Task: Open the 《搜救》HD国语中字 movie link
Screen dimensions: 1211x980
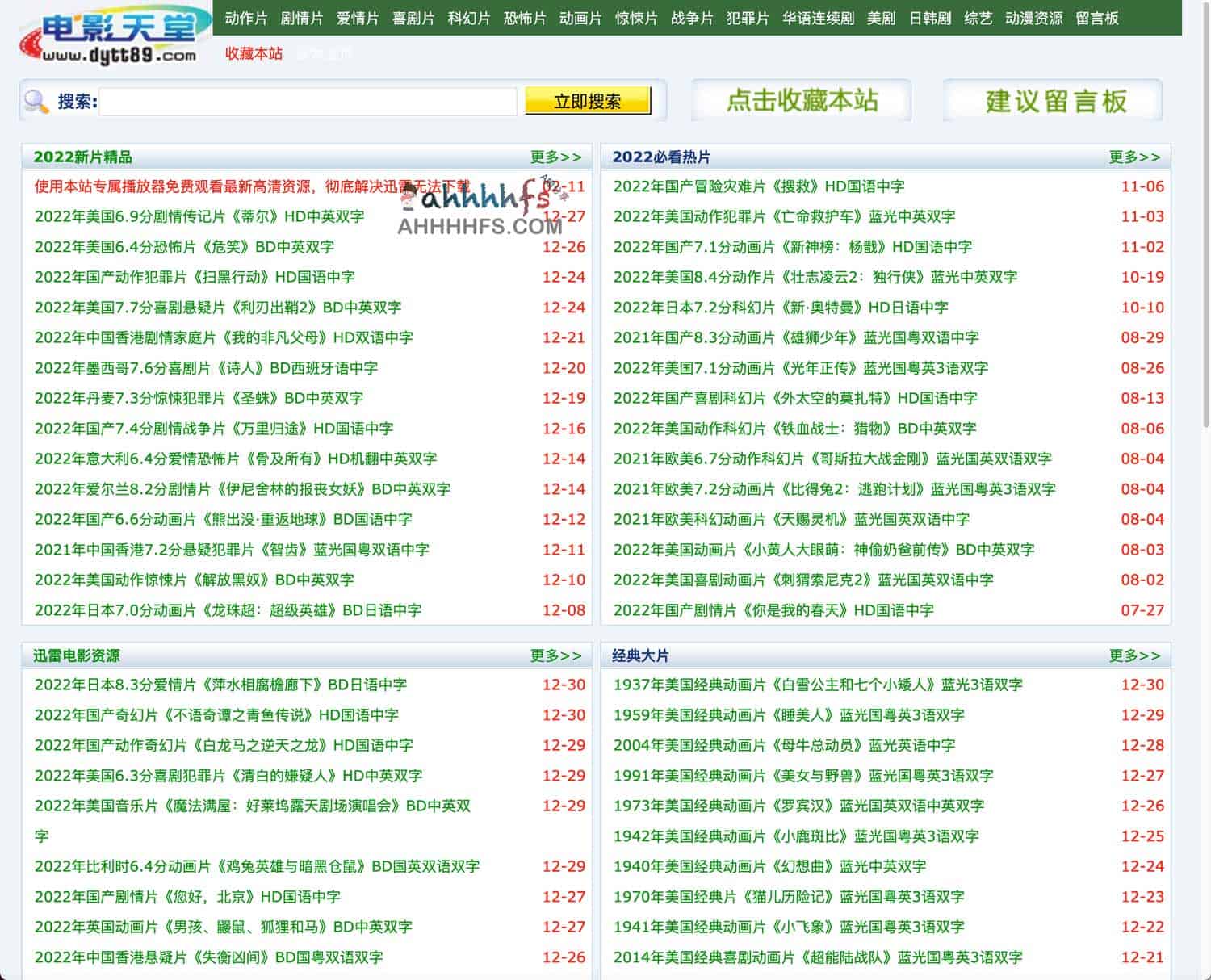Action: coord(759,186)
